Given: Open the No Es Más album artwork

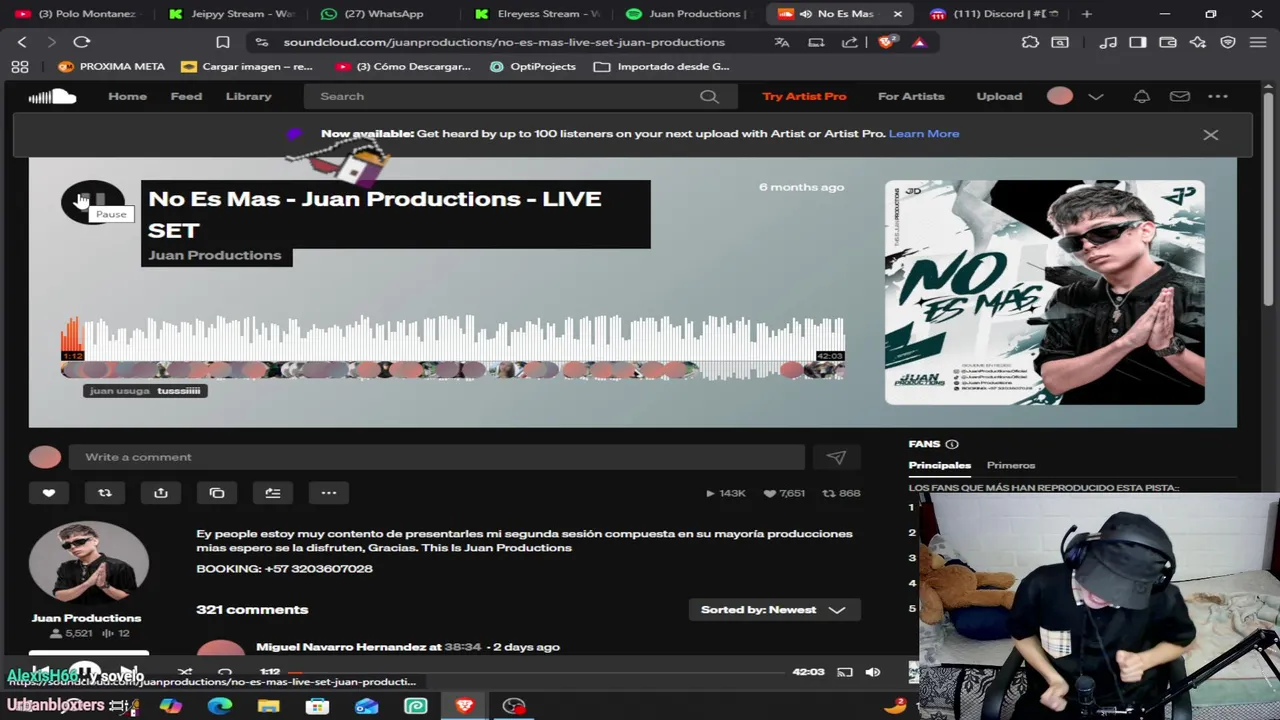Looking at the screenshot, I should point(1044,292).
